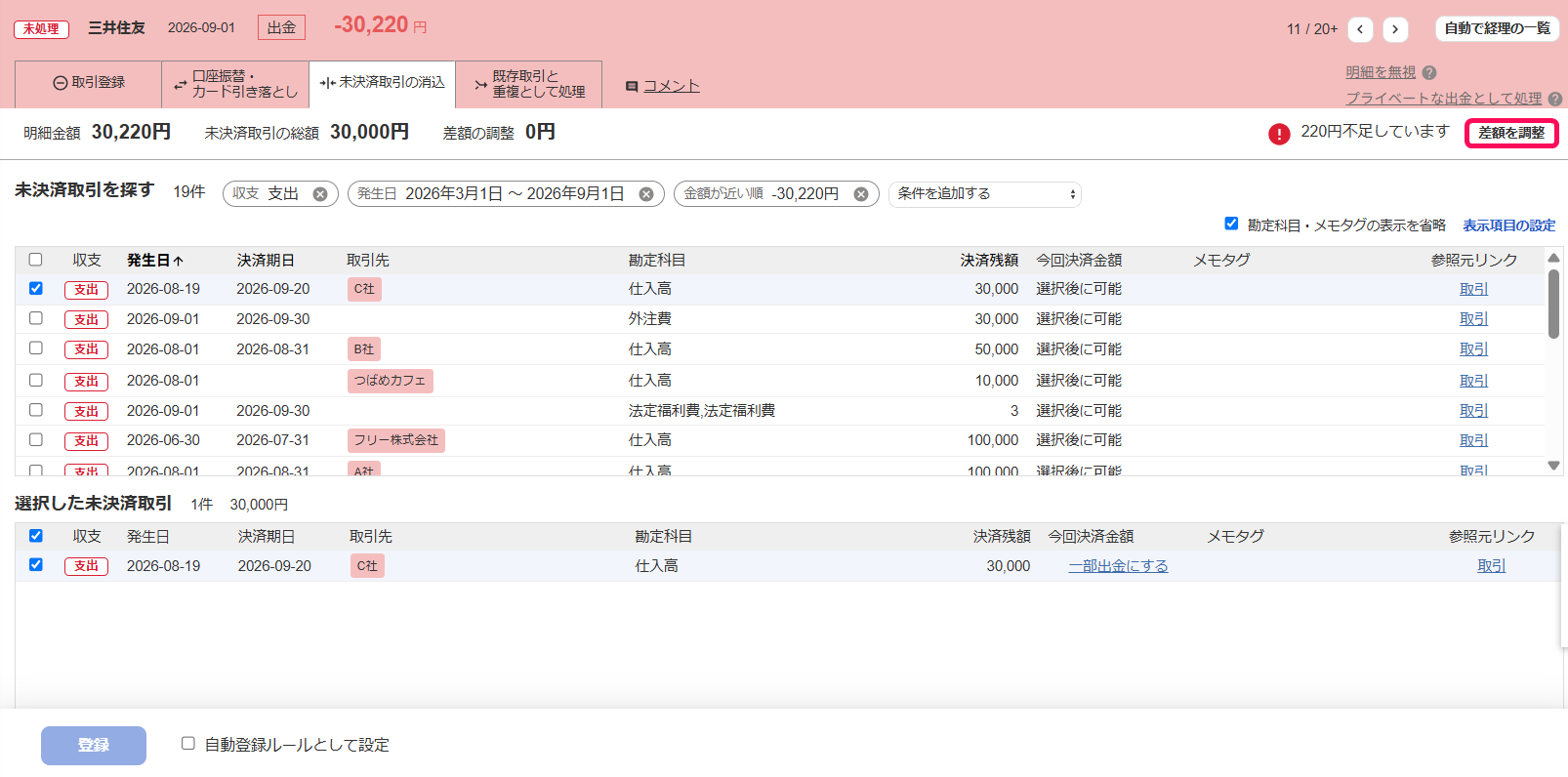This screenshot has width=1568, height=777.
Task: Click help icon next to 明細を無視
Action: [1429, 72]
